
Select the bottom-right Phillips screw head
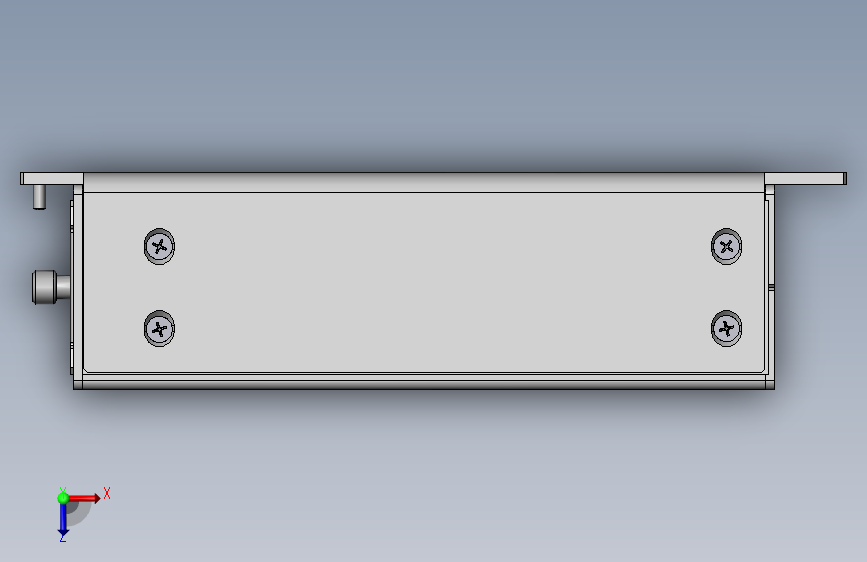pyautogui.click(x=727, y=329)
